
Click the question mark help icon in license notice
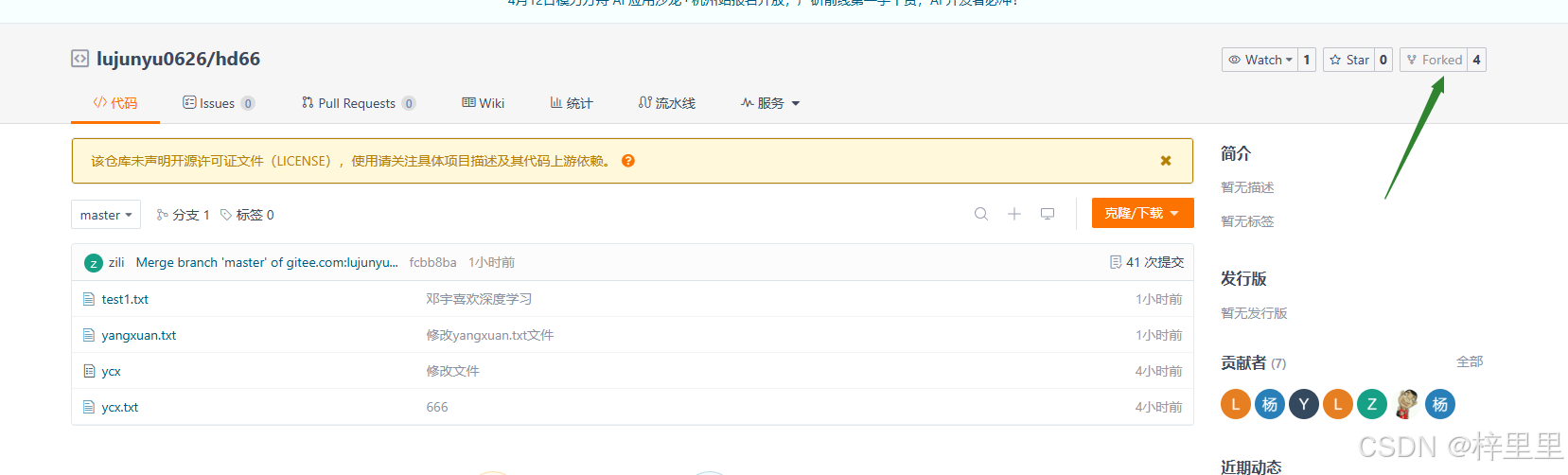(x=628, y=161)
